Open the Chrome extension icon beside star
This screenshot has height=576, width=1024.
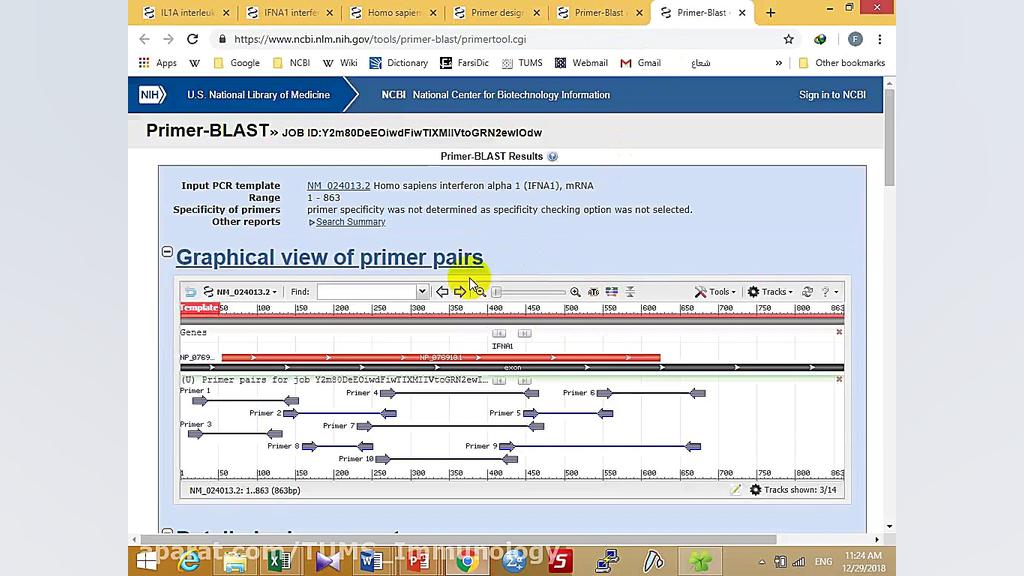[820, 39]
